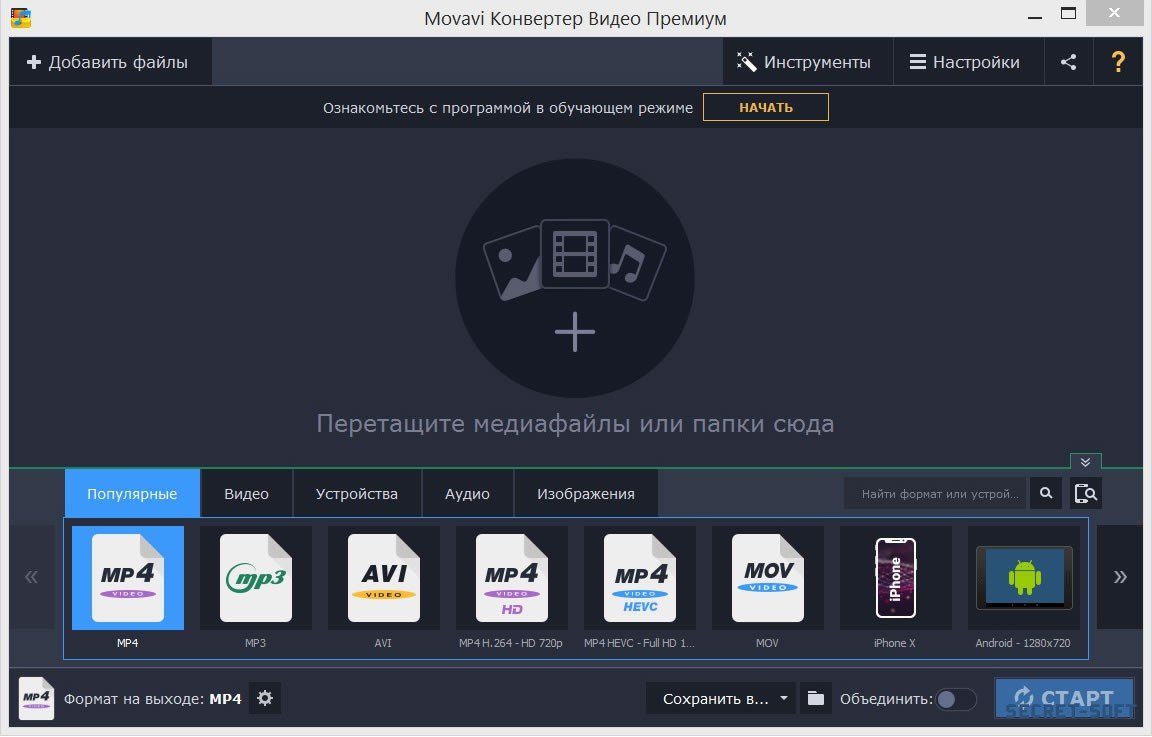This screenshot has width=1152, height=737.
Task: Click the format search input field
Action: click(938, 493)
